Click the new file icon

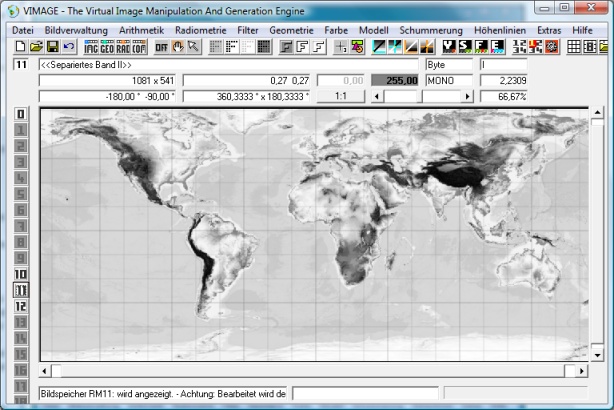pos(21,47)
